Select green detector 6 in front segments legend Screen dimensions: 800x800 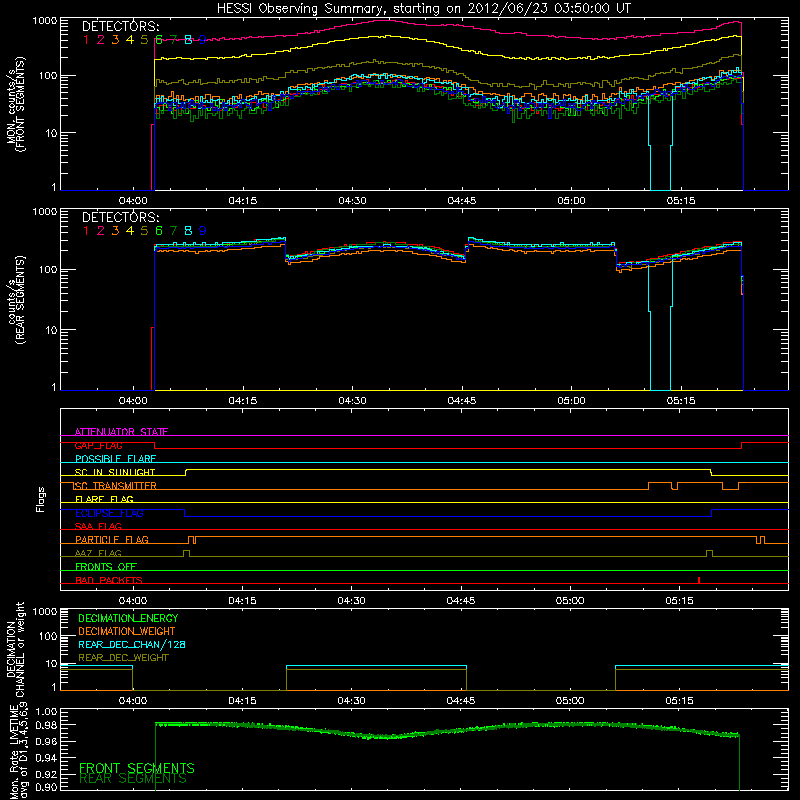[x=159, y=40]
